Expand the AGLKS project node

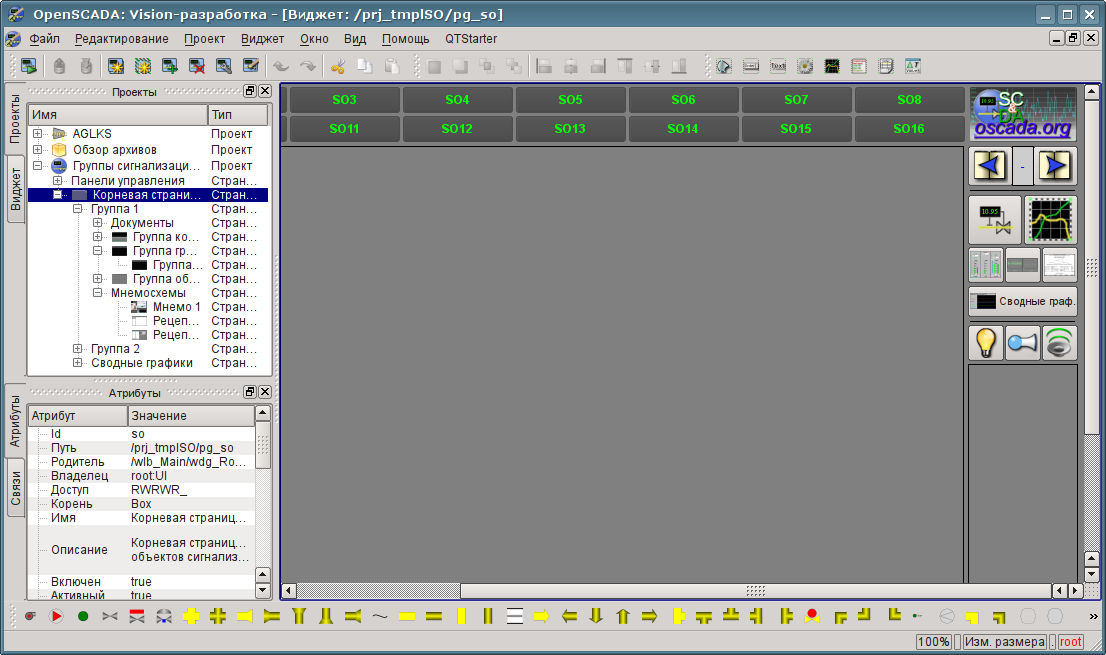(37, 134)
